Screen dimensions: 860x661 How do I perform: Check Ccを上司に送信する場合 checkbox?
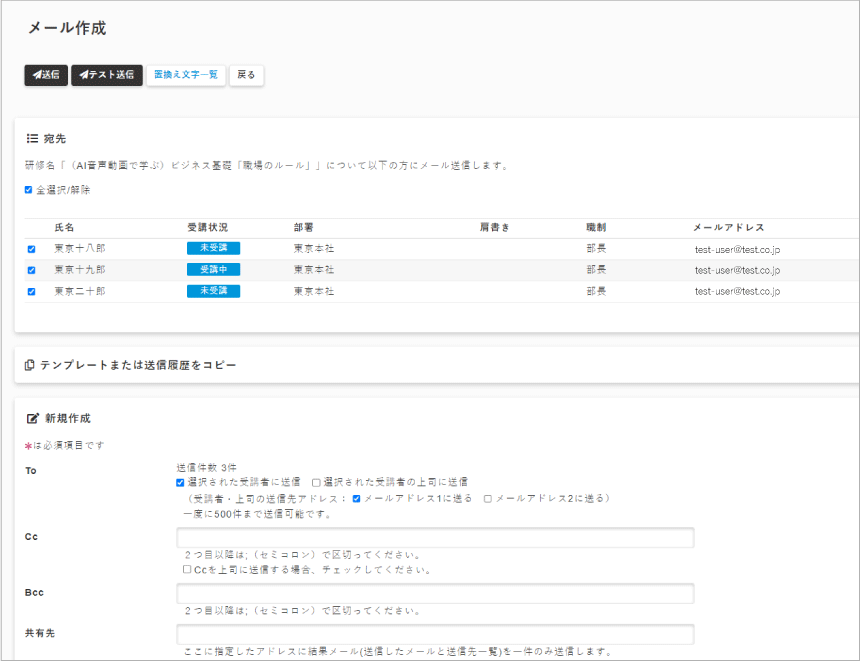pyautogui.click(x=187, y=569)
